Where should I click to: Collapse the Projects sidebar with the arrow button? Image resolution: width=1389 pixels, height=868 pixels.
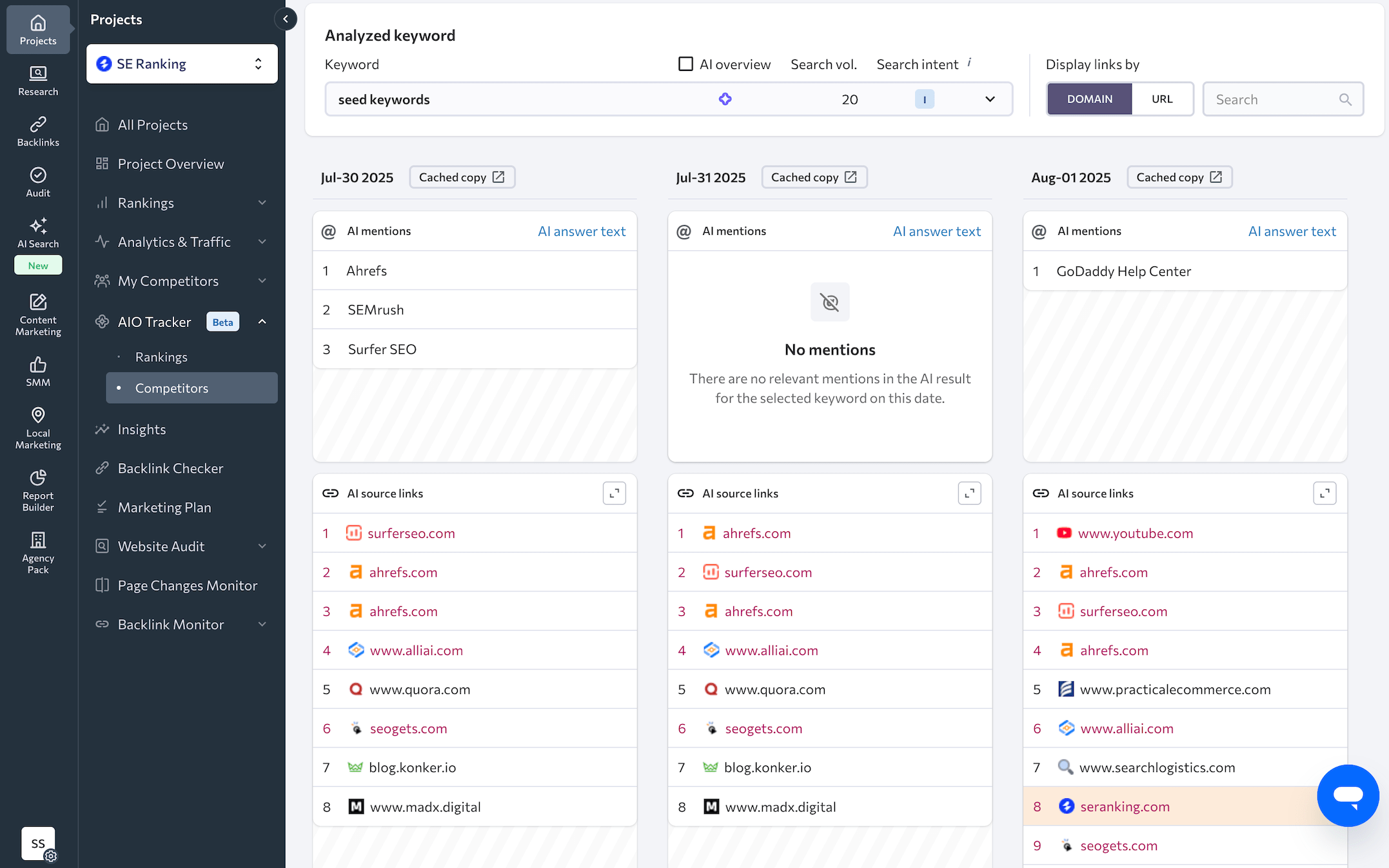click(x=286, y=19)
